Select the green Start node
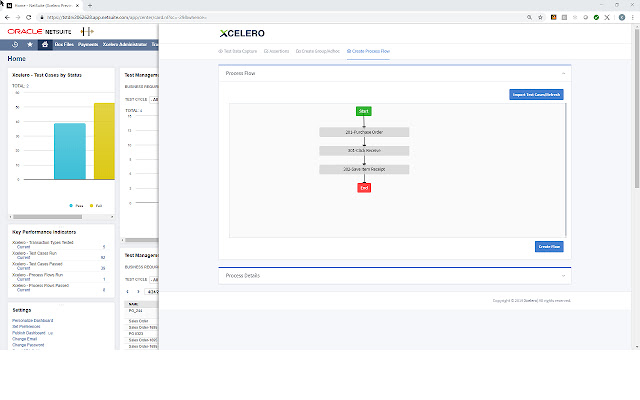640x400 pixels. 363,111
